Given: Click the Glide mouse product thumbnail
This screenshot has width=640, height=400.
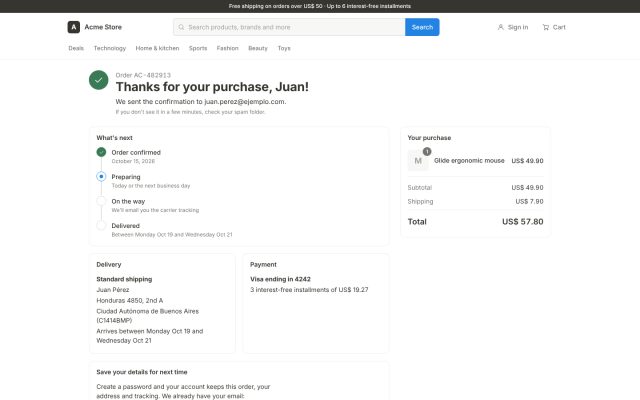Looking at the screenshot, I should coord(418,161).
